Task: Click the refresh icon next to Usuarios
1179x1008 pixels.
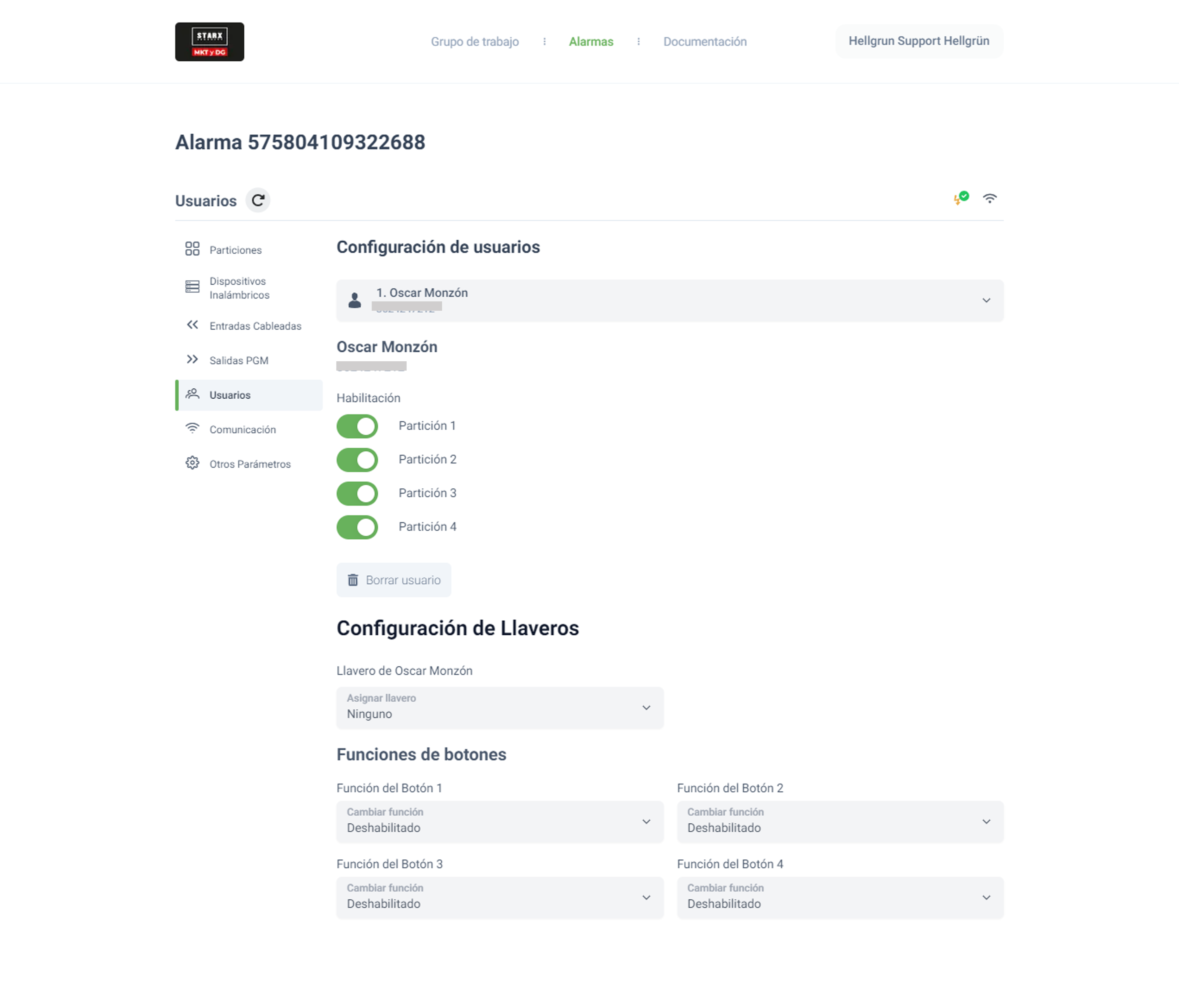Action: point(258,200)
